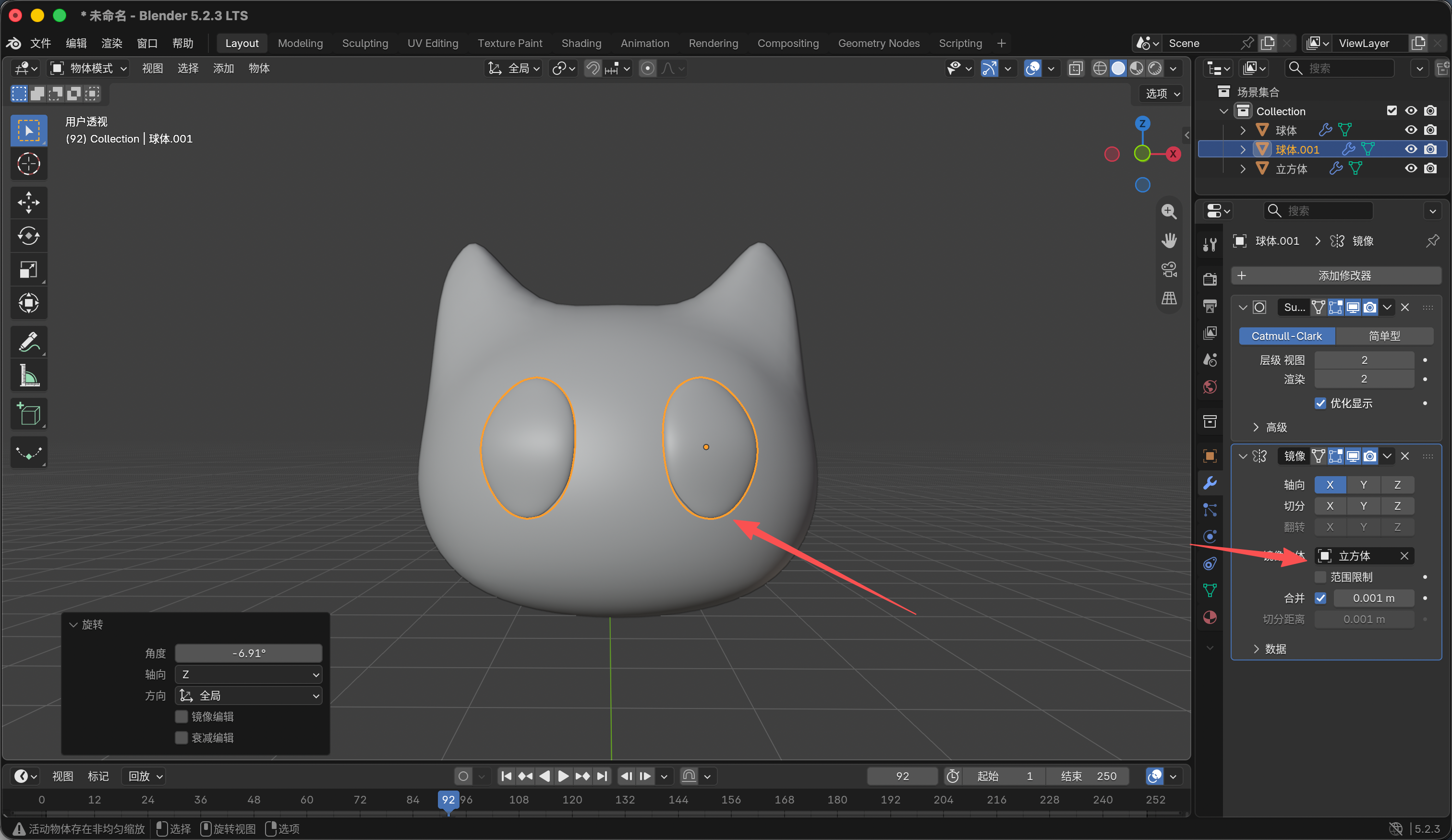Select the Transform tool in toolbar
The width and height of the screenshot is (1452, 840).
tap(28, 302)
